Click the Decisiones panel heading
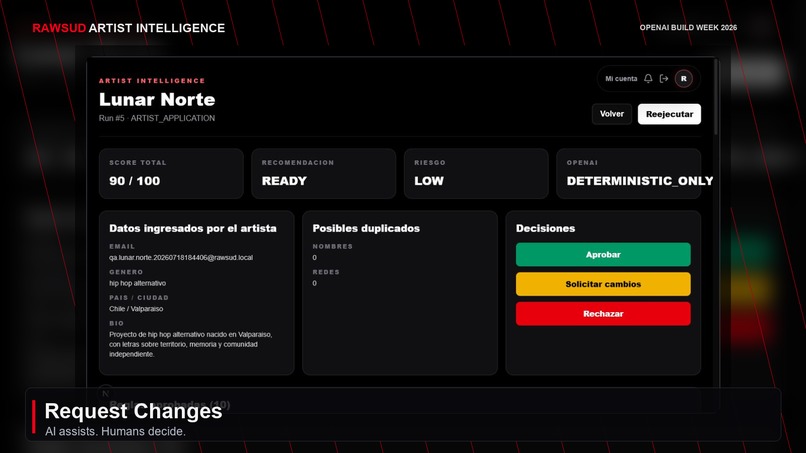Screen dimensions: 806x453 pos(545,228)
